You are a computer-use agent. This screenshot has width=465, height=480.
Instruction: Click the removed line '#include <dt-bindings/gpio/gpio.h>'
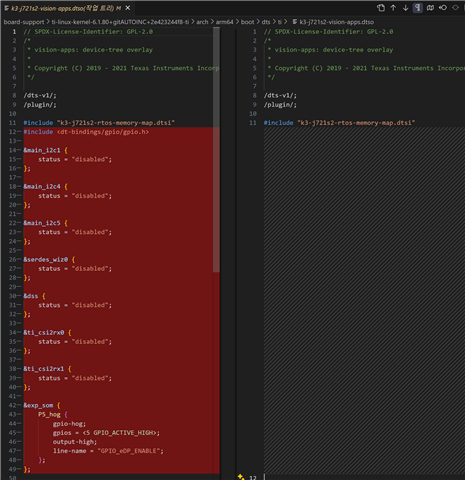point(86,132)
